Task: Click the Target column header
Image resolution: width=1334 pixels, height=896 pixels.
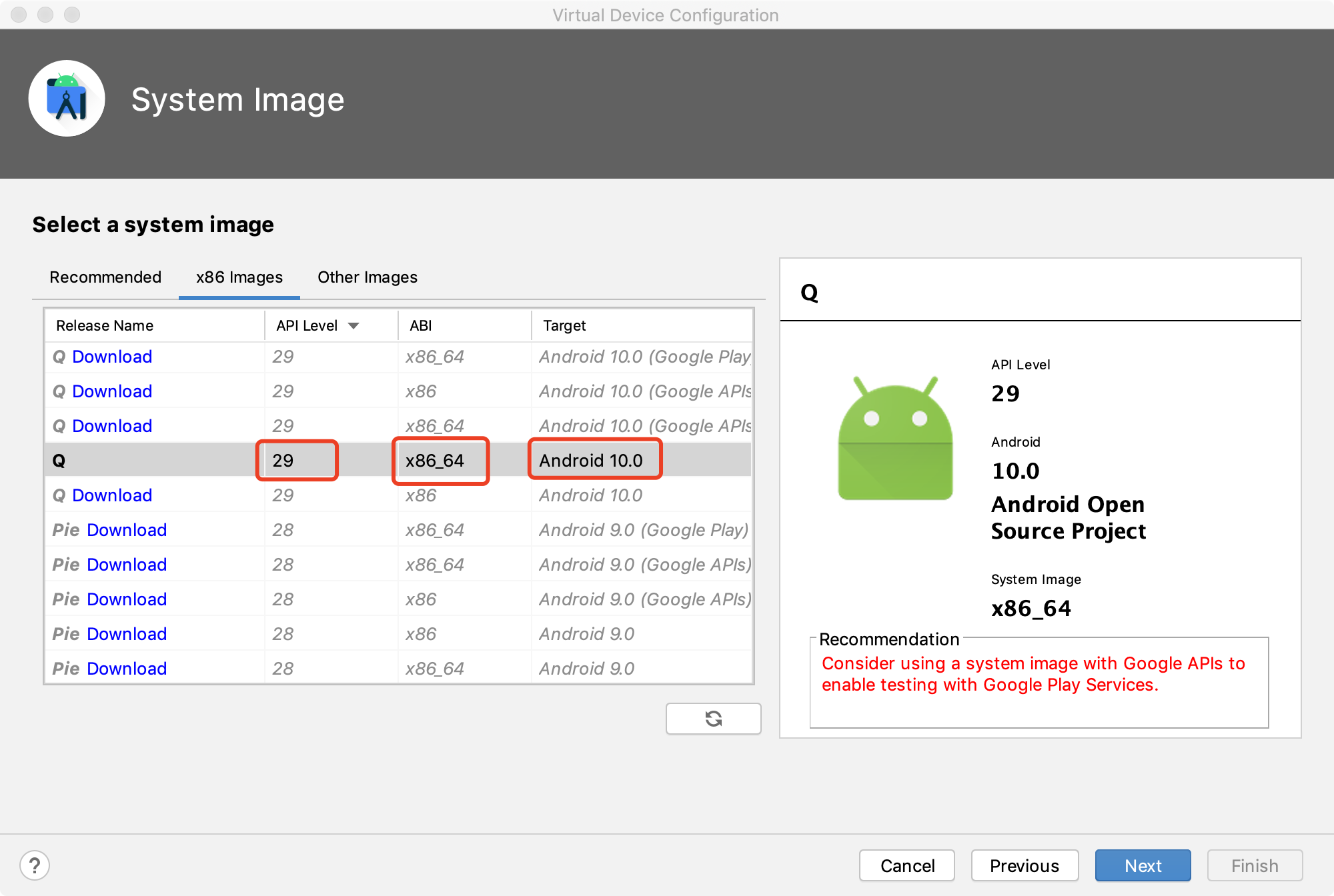Action: [x=642, y=325]
